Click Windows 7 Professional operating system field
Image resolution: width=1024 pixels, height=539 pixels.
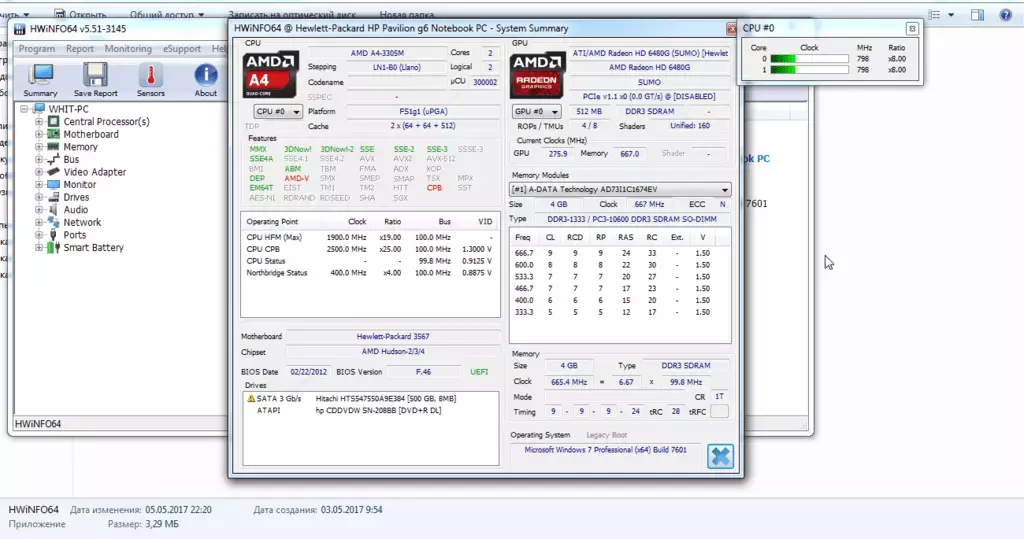pyautogui.click(x=605, y=450)
